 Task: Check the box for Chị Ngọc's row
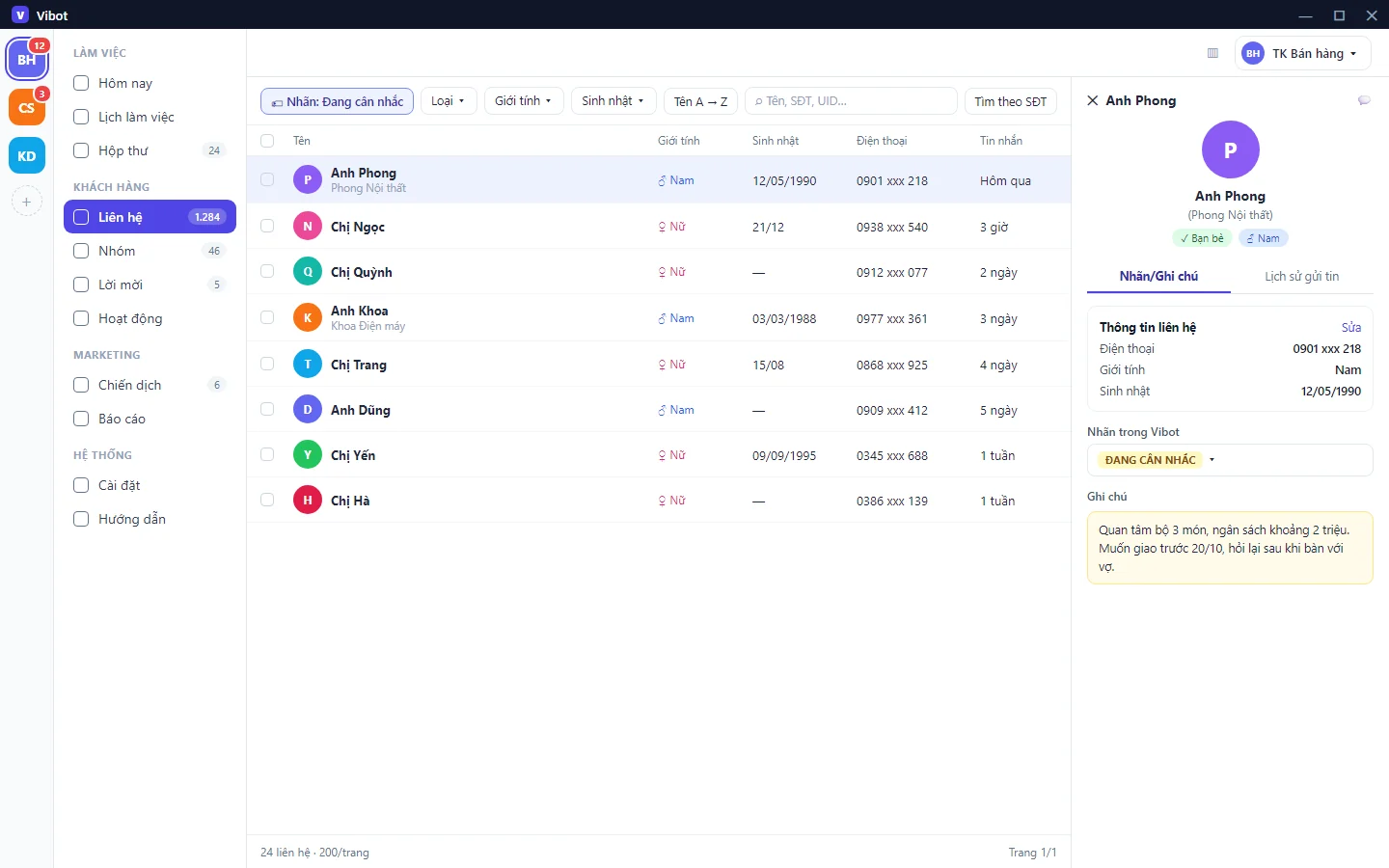pos(267,226)
